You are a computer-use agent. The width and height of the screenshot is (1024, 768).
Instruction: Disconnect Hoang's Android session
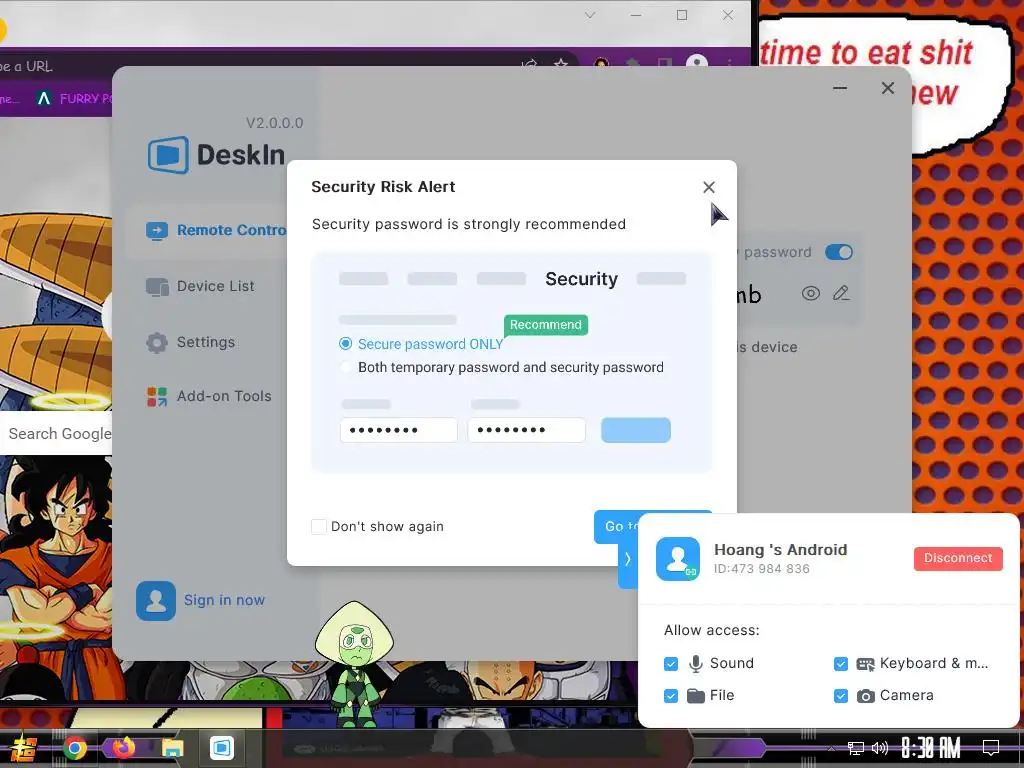click(958, 558)
